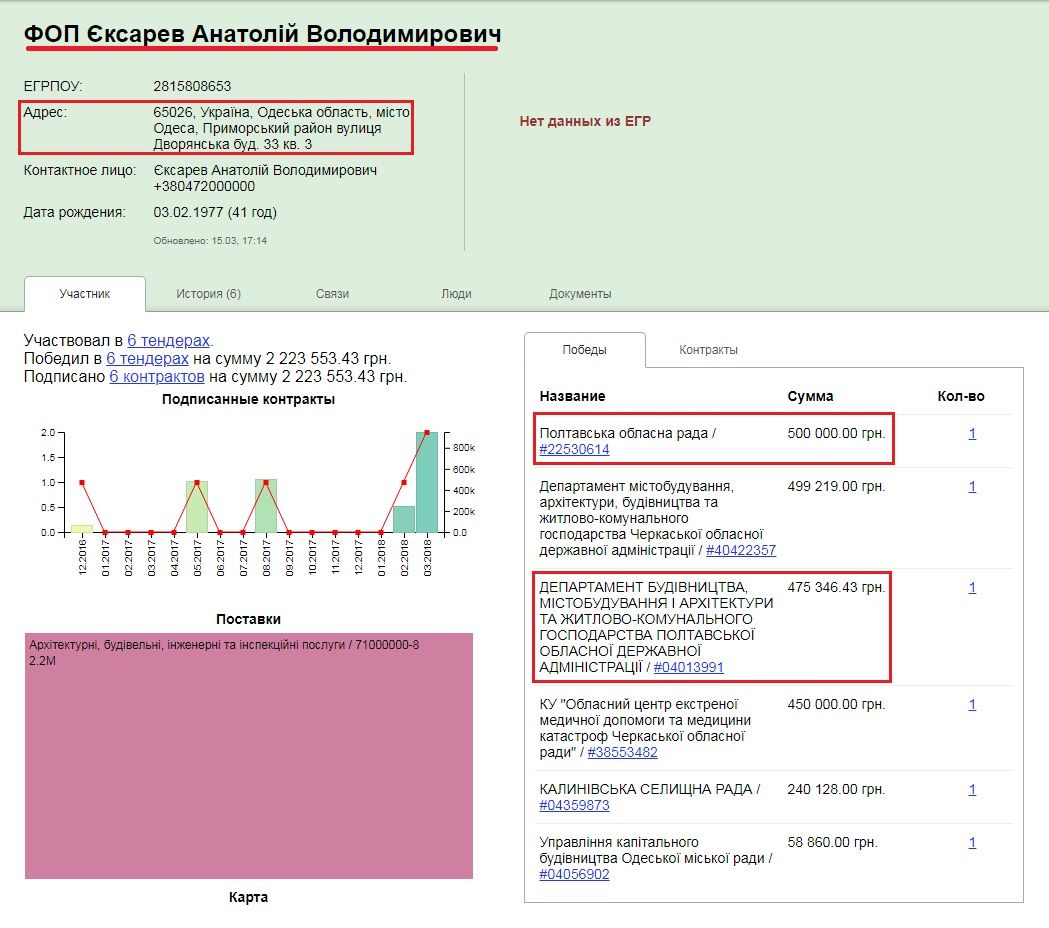
Task: Click count '1' in the 500 000.00 грн. row
Action: pos(972,434)
